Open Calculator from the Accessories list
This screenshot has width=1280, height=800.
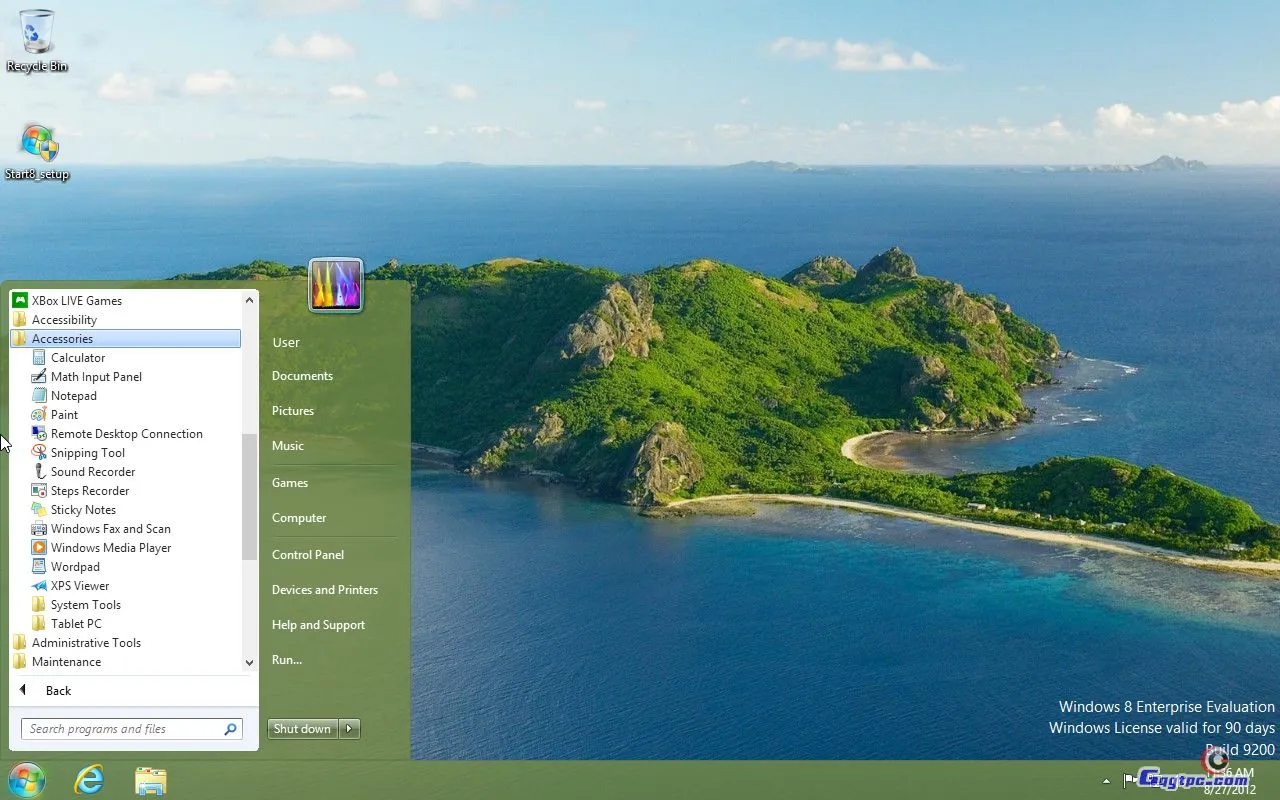pos(77,358)
